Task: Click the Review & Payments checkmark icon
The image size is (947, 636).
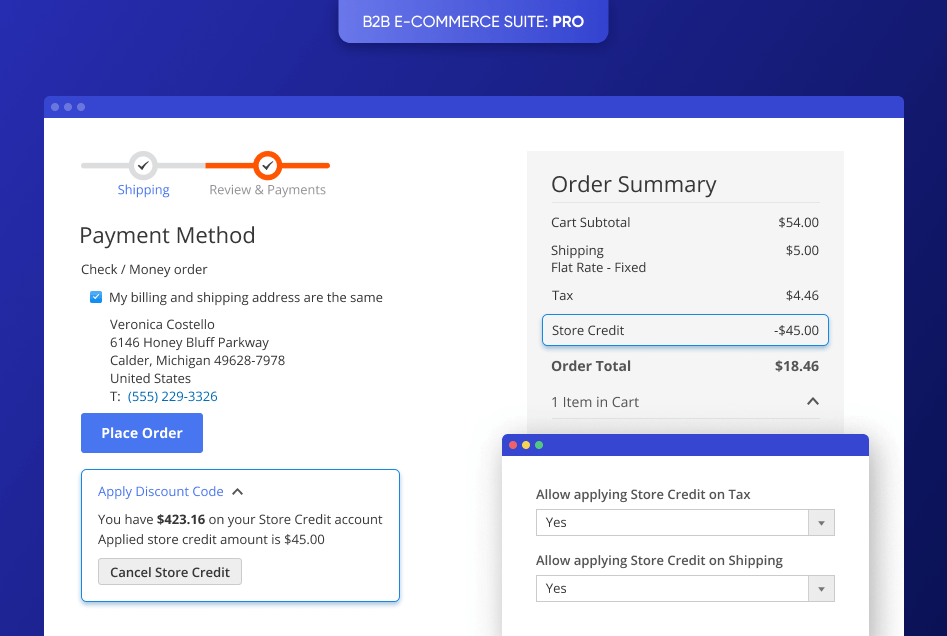Action: click(267, 167)
